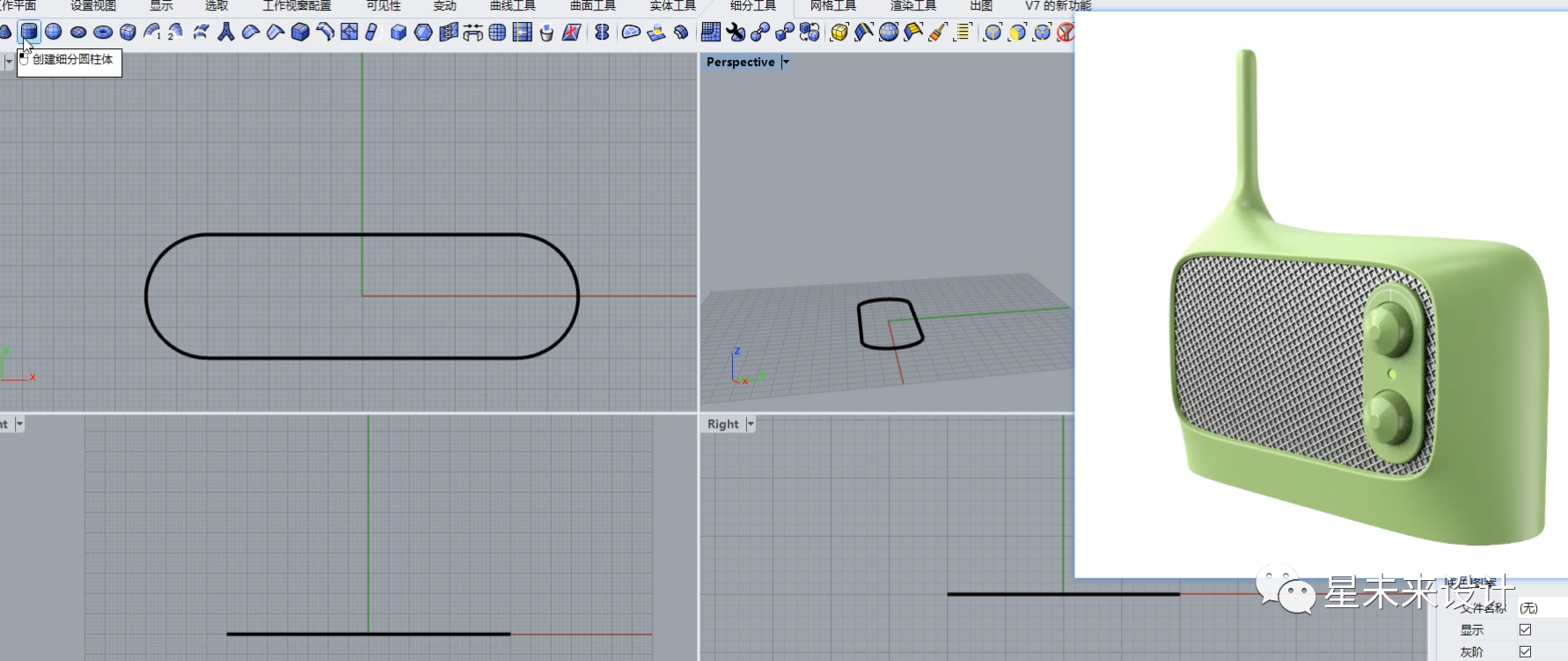The height and width of the screenshot is (661, 1568).
Task: Select the SubD cylinder tool
Action: click(x=29, y=33)
